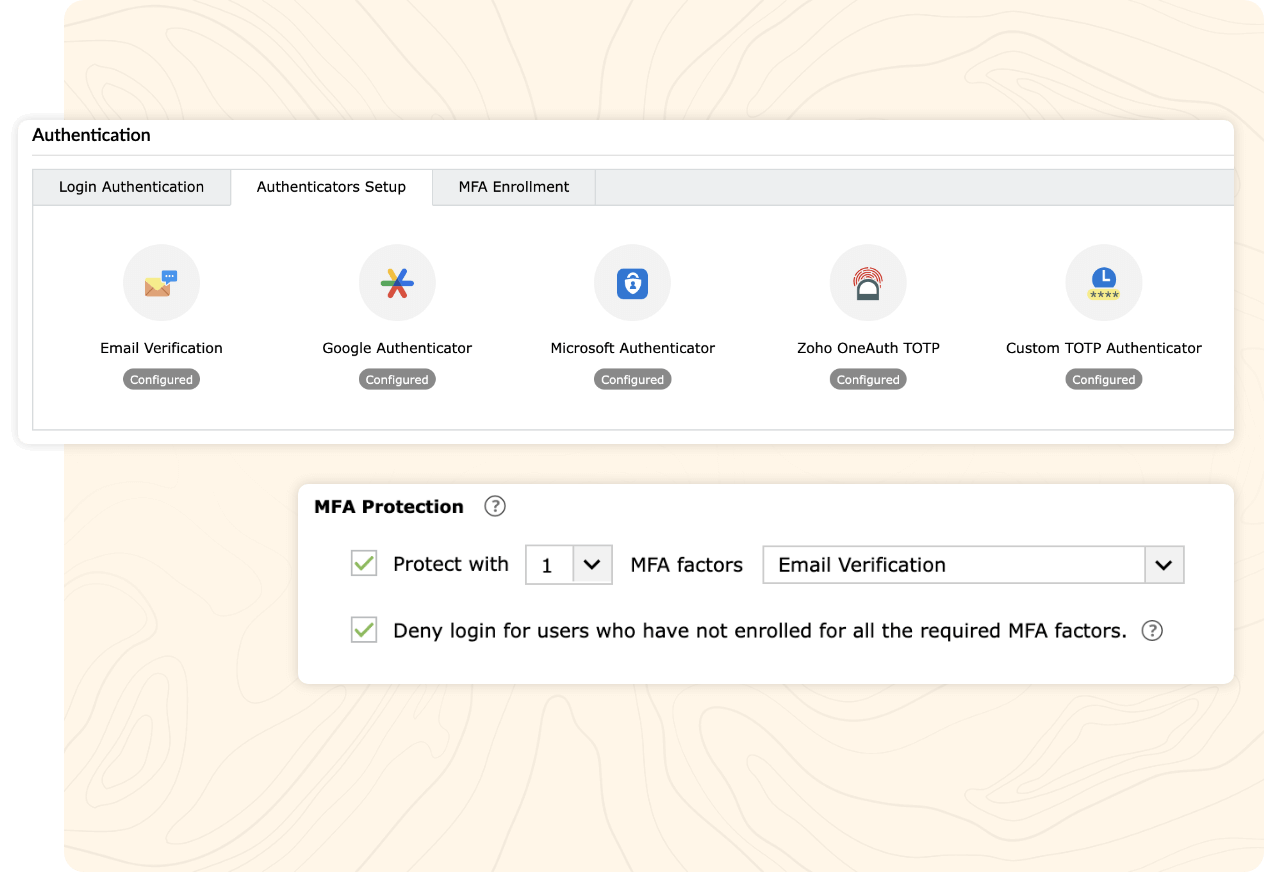This screenshot has height=872, width=1264.
Task: Click the Zoho OneAuth TOTP fingerprint icon
Action: [x=867, y=282]
